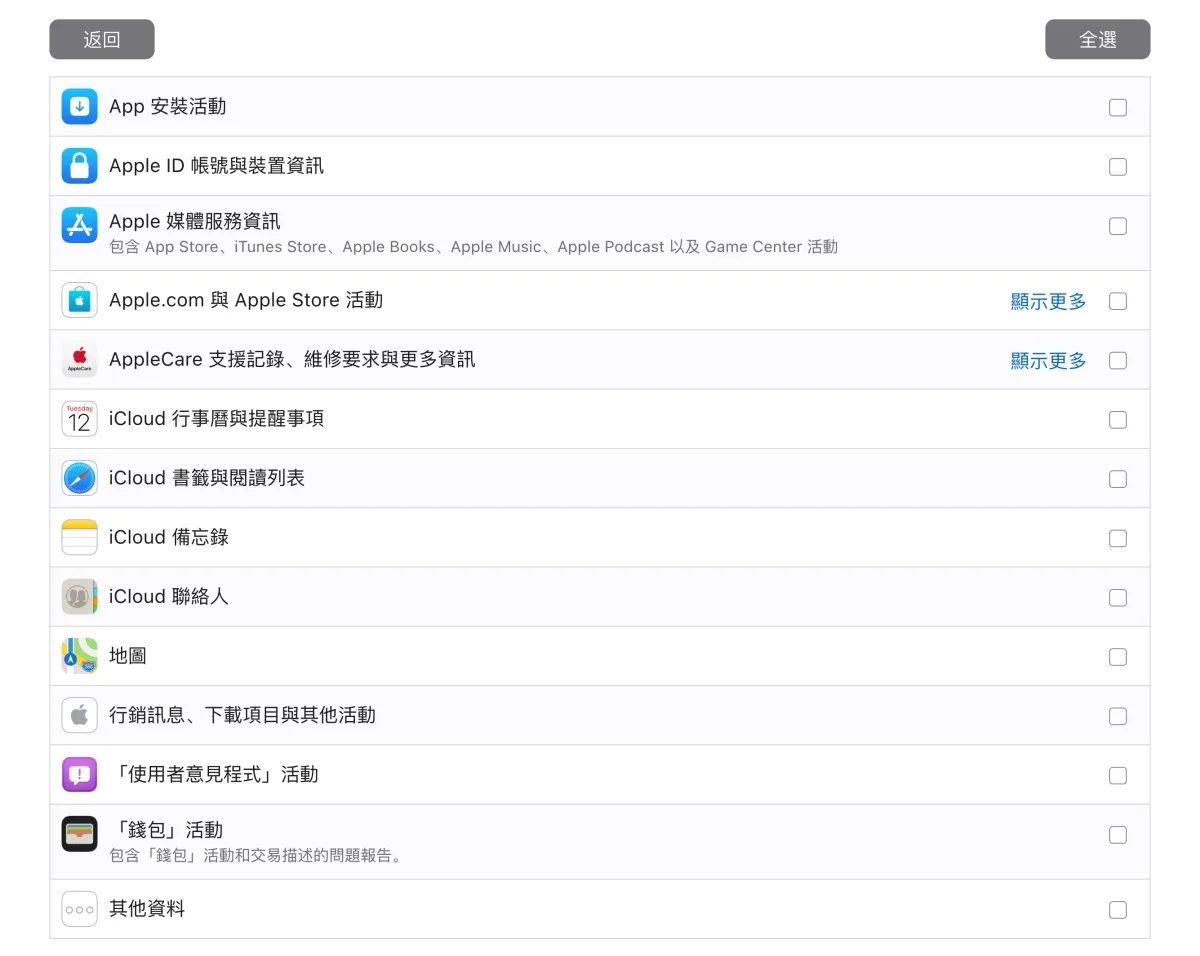
Task: Click the iCloud 備忘錄 label
Action: tap(169, 537)
